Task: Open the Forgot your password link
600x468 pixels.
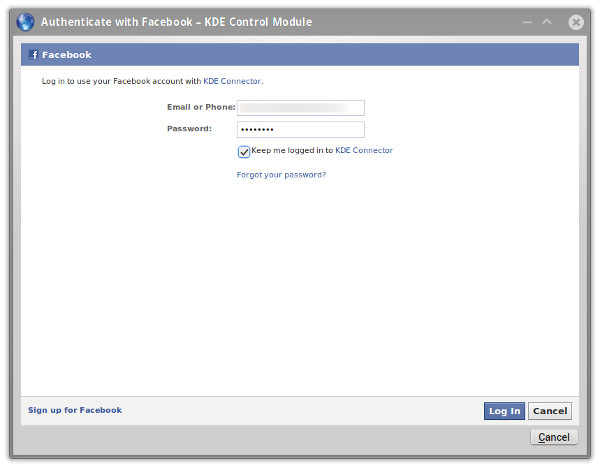Action: pyautogui.click(x=281, y=175)
